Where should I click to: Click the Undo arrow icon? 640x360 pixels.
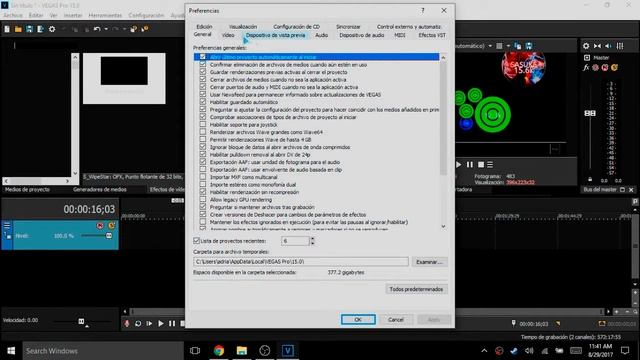click(x=97, y=29)
